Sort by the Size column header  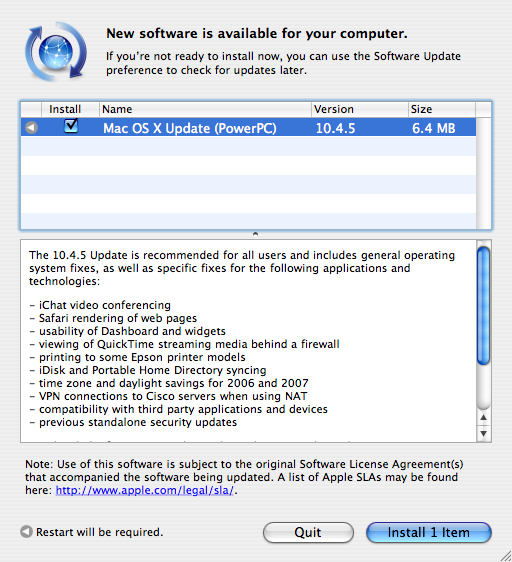[x=442, y=109]
